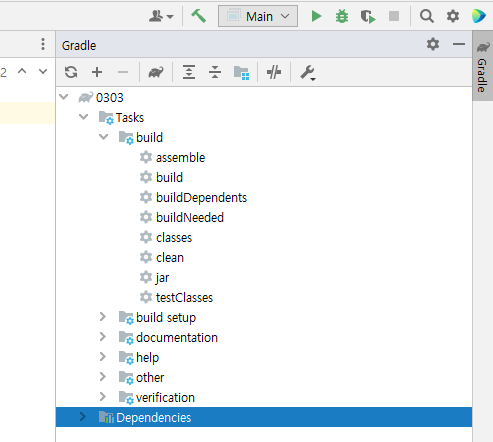The width and height of the screenshot is (493, 442).
Task: Select the Dependencies row
Action: [x=264, y=417]
